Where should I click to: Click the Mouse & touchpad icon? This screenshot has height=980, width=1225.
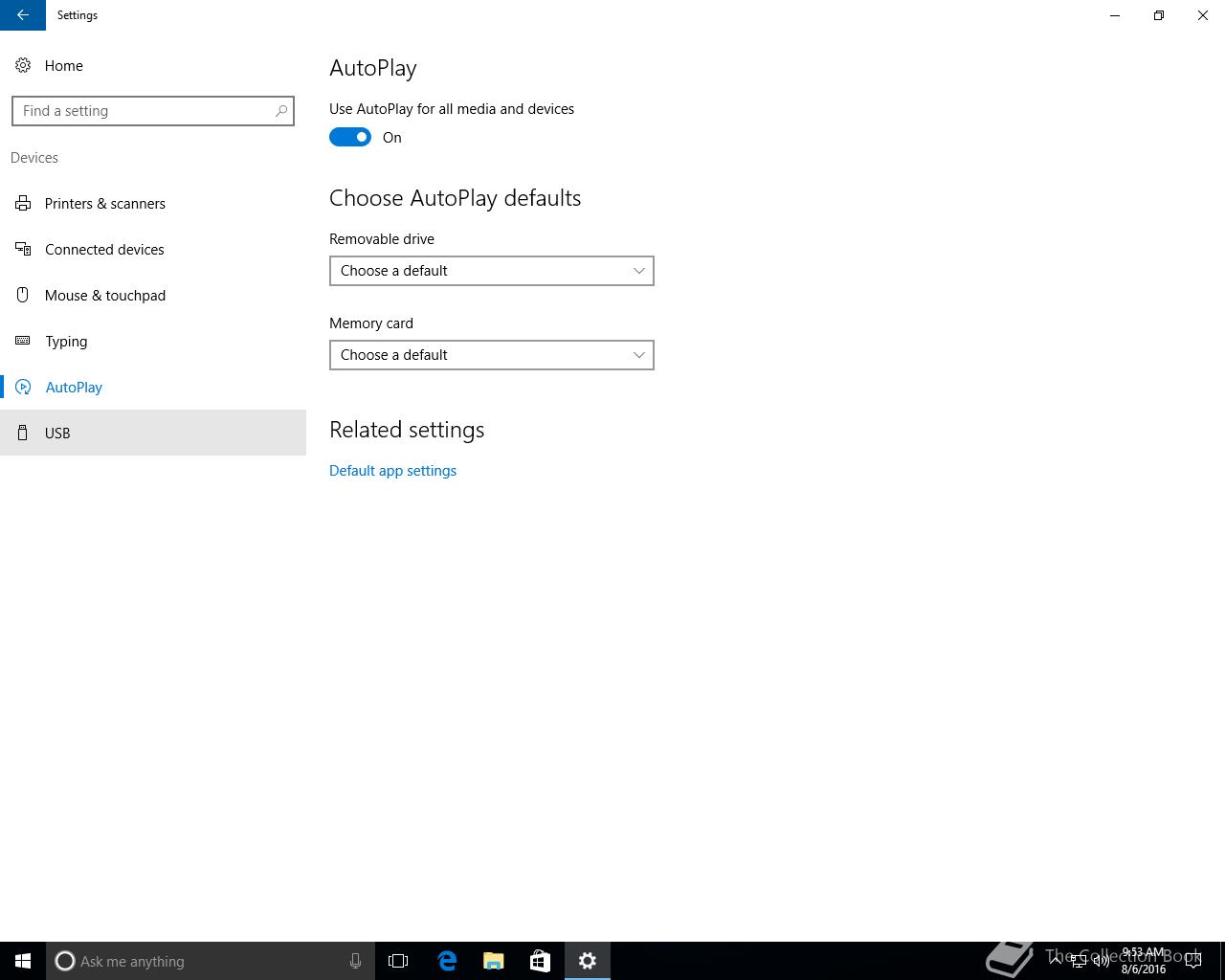[x=23, y=295]
